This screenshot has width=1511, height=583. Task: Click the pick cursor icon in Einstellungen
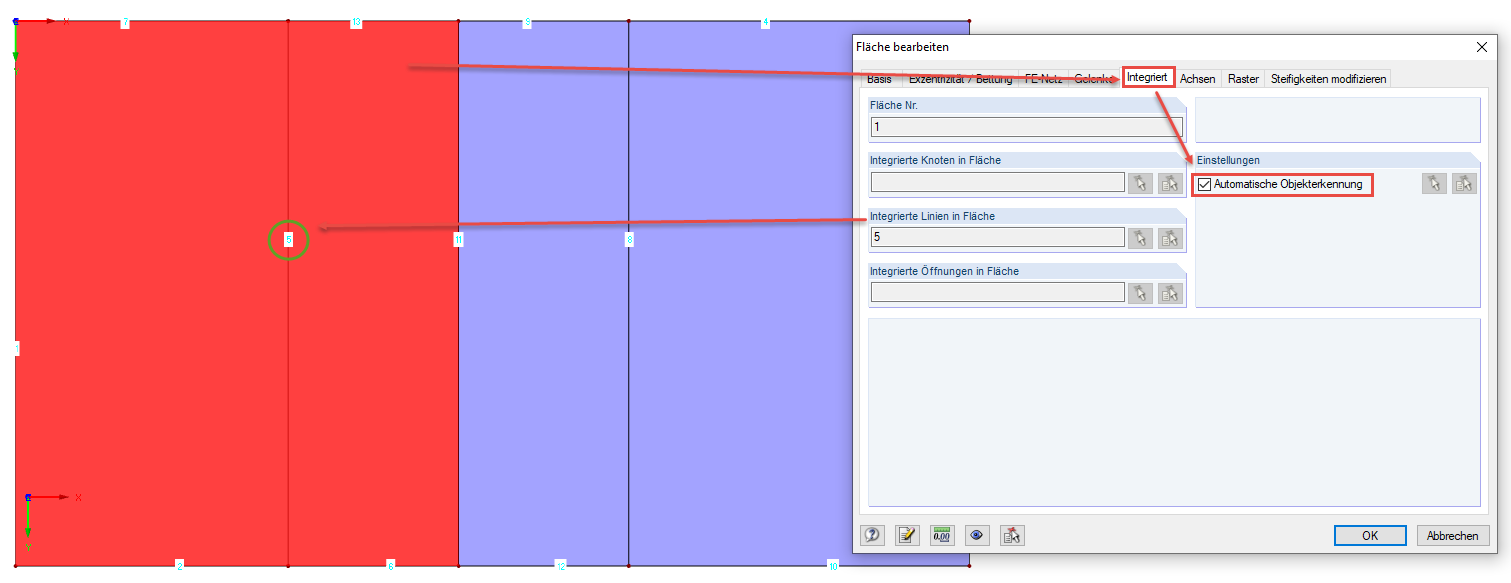pyautogui.click(x=1434, y=183)
